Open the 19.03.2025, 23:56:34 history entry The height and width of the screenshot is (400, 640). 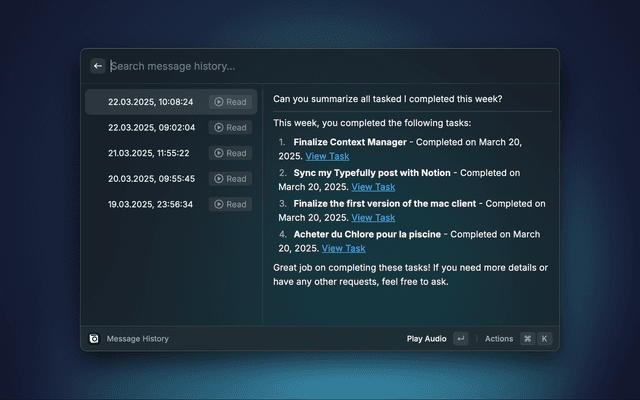coord(151,204)
